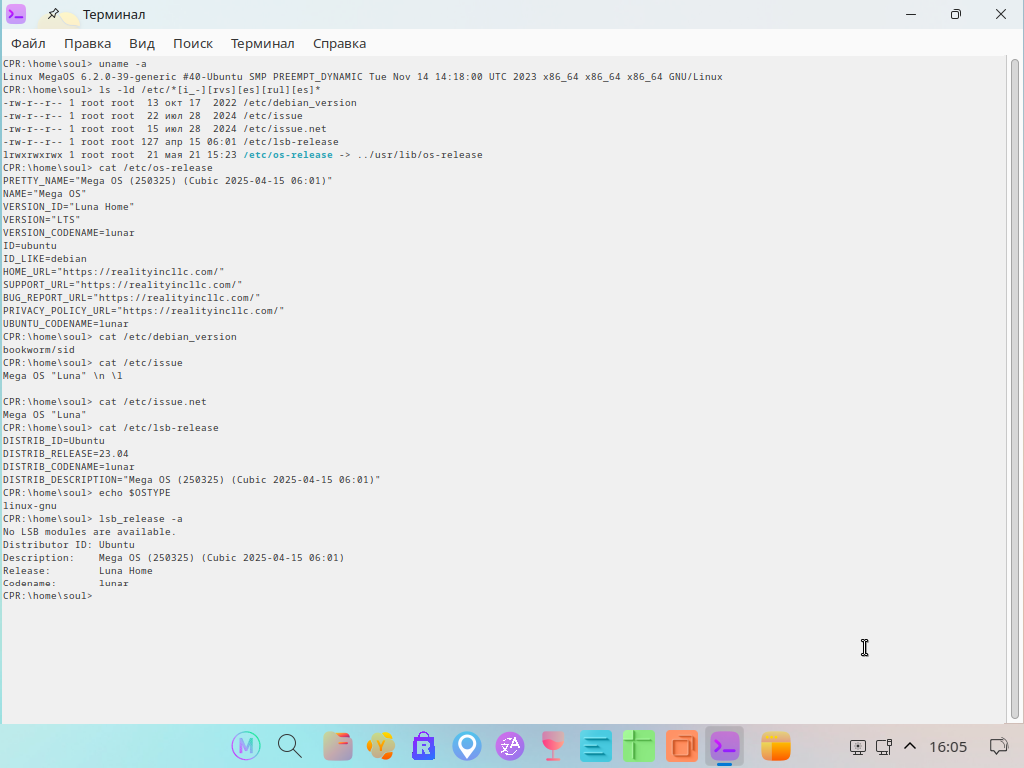Click the "Codename: lunar" line
1024x768 pixels.
tap(65, 583)
